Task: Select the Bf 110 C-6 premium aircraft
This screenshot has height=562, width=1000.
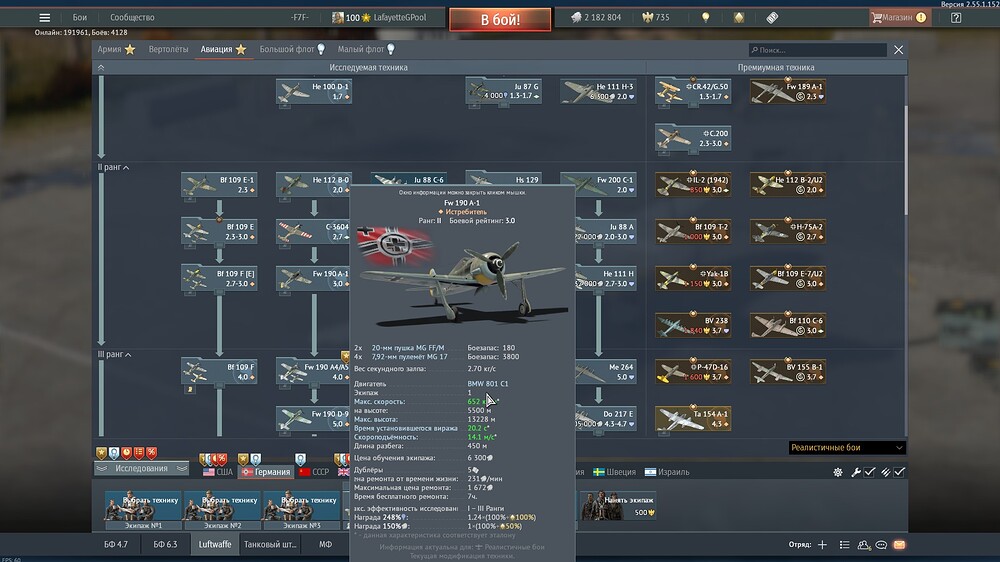Action: [788, 325]
